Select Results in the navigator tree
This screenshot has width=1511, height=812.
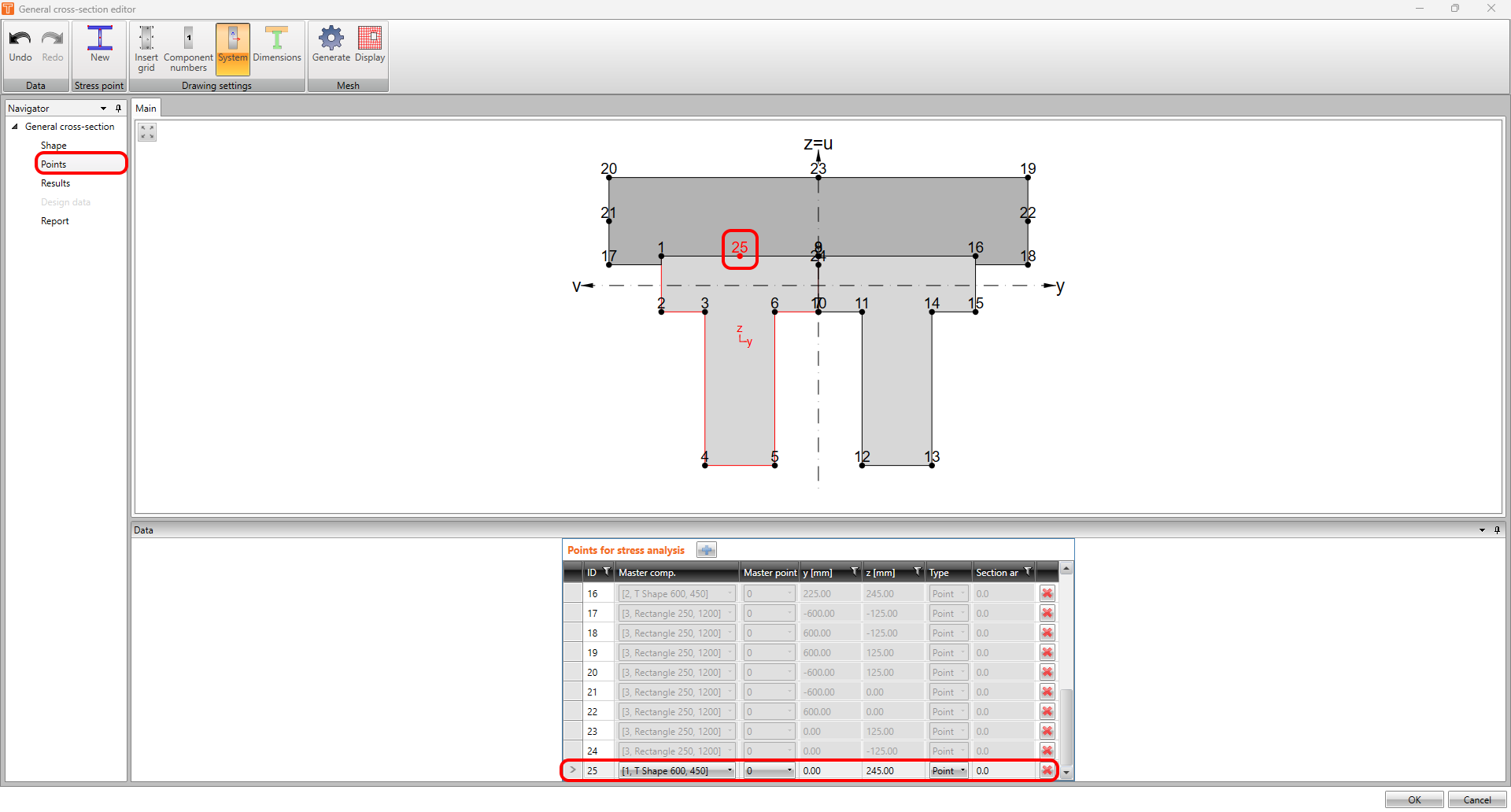click(55, 183)
